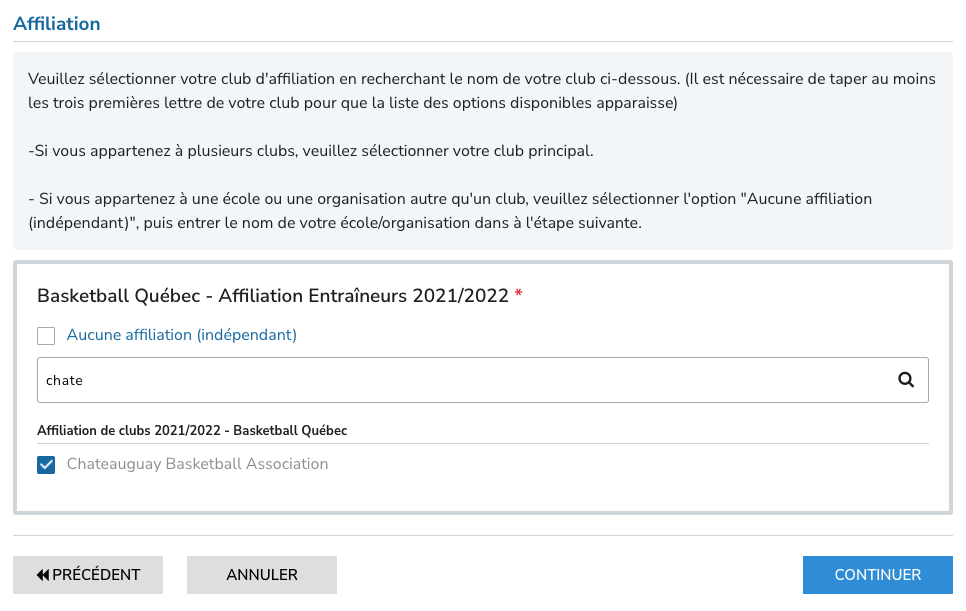Click the Chateauguay Basketball Association label
The image size is (966, 611).
click(197, 464)
